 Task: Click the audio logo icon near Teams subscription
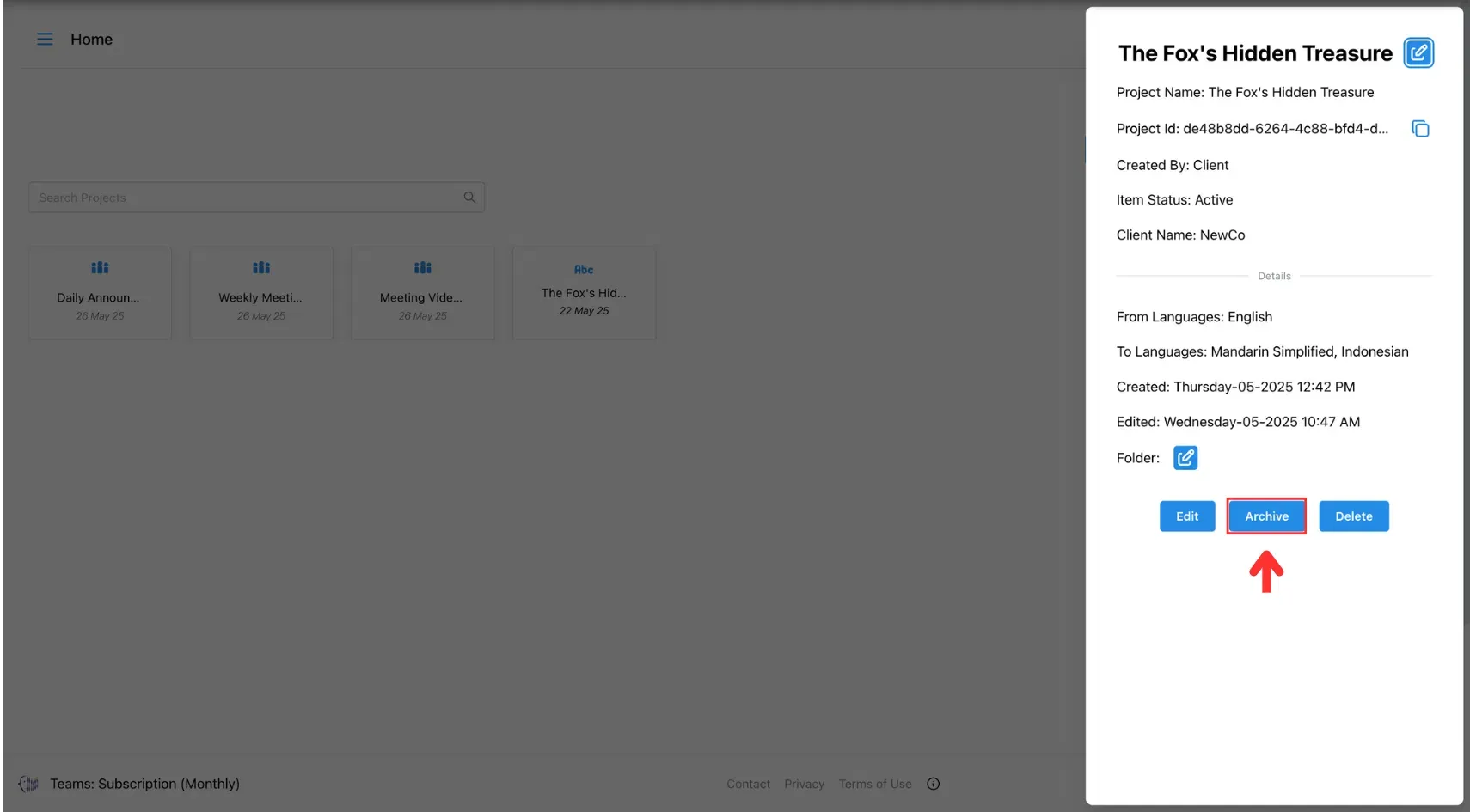click(28, 784)
